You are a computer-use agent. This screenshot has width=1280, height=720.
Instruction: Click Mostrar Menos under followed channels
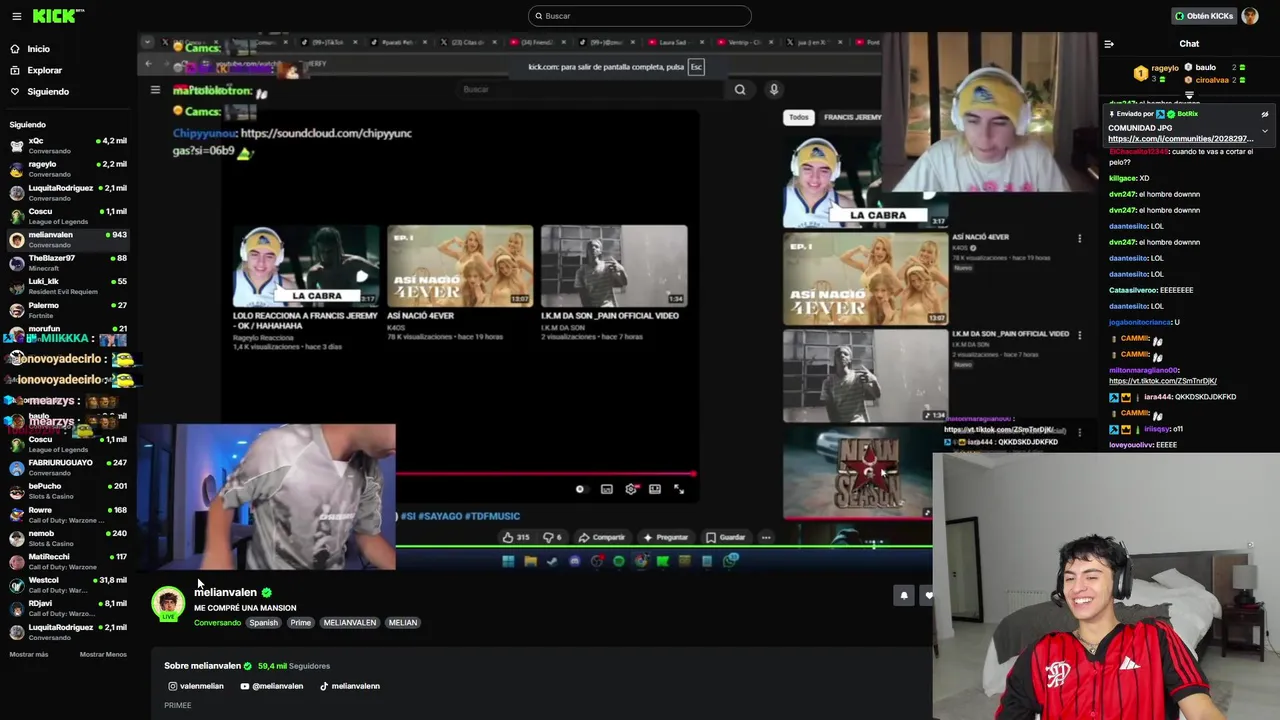click(x=103, y=654)
